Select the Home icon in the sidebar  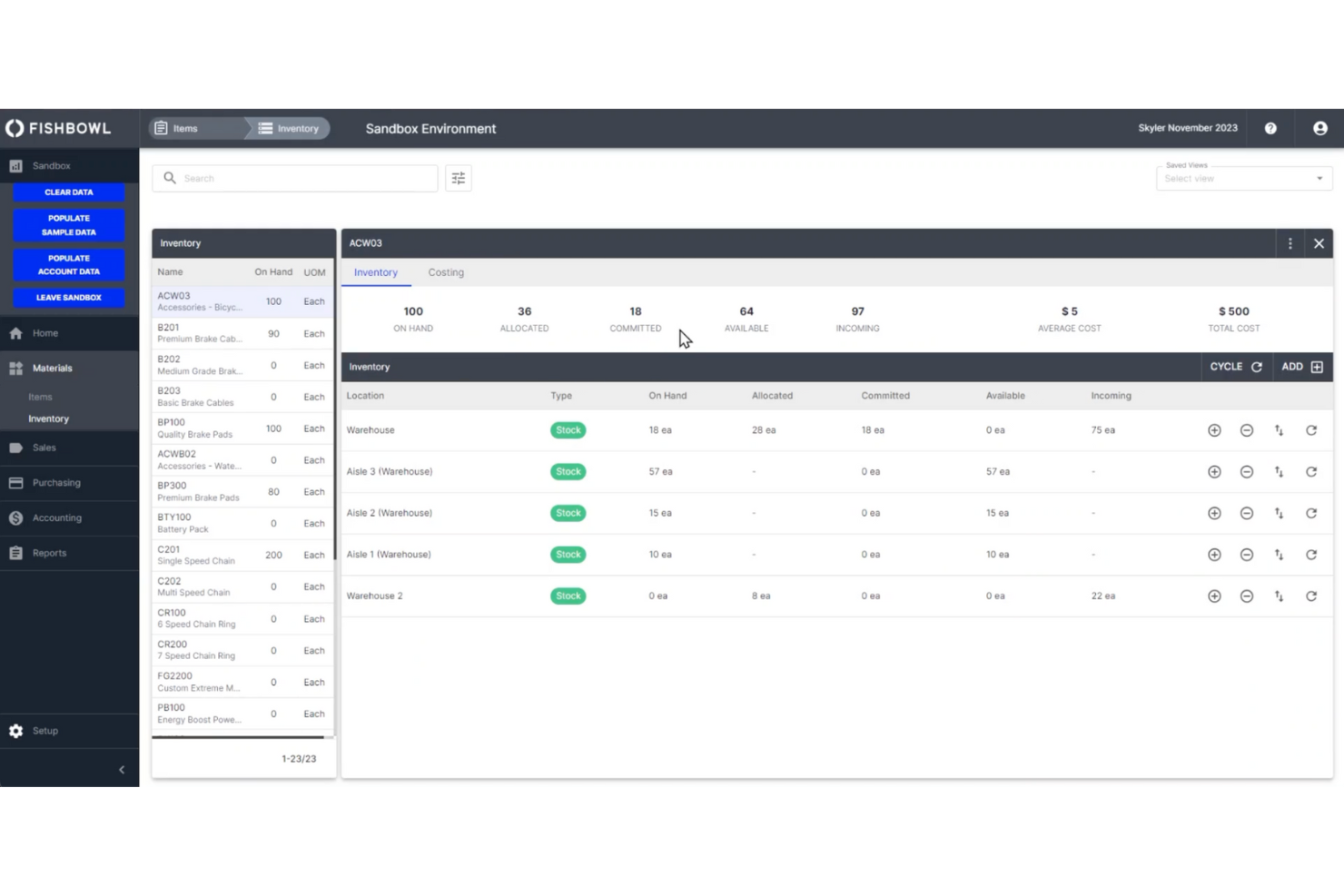[x=15, y=333]
